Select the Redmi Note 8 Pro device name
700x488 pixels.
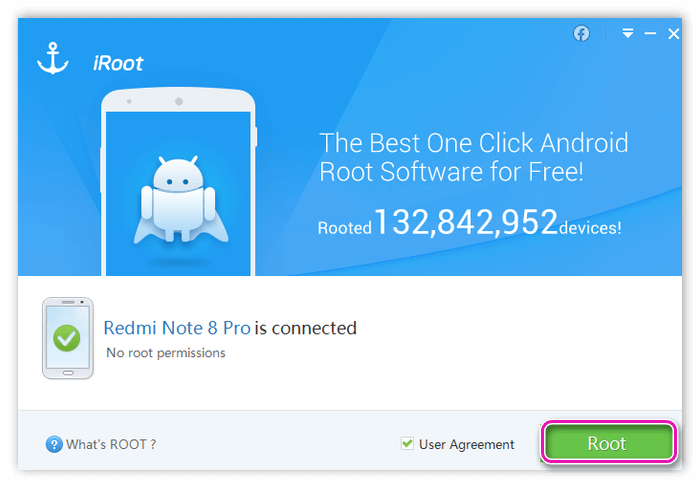point(177,328)
